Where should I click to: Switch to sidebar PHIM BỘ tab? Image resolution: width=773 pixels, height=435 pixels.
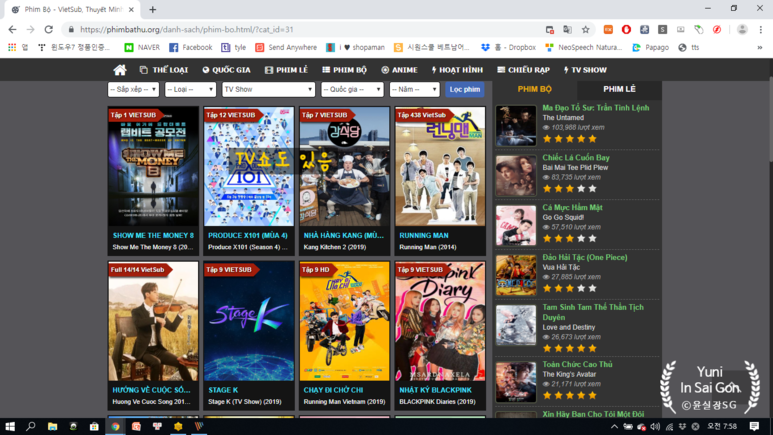(534, 89)
